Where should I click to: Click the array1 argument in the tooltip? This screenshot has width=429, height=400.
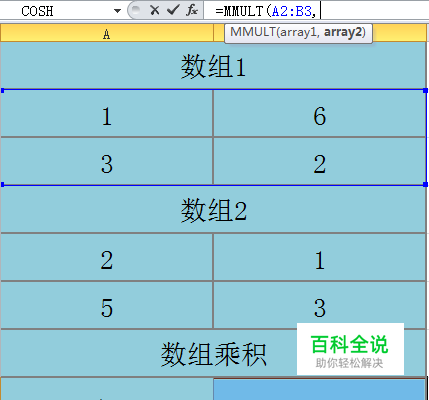(299, 32)
